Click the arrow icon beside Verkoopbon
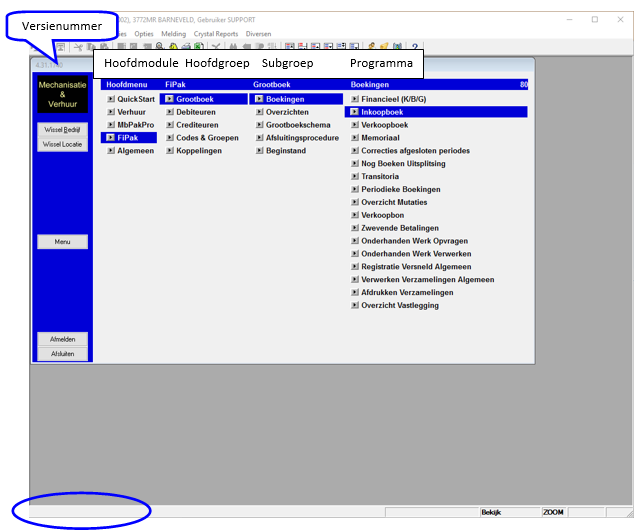This screenshot has width=642, height=532. click(354, 215)
